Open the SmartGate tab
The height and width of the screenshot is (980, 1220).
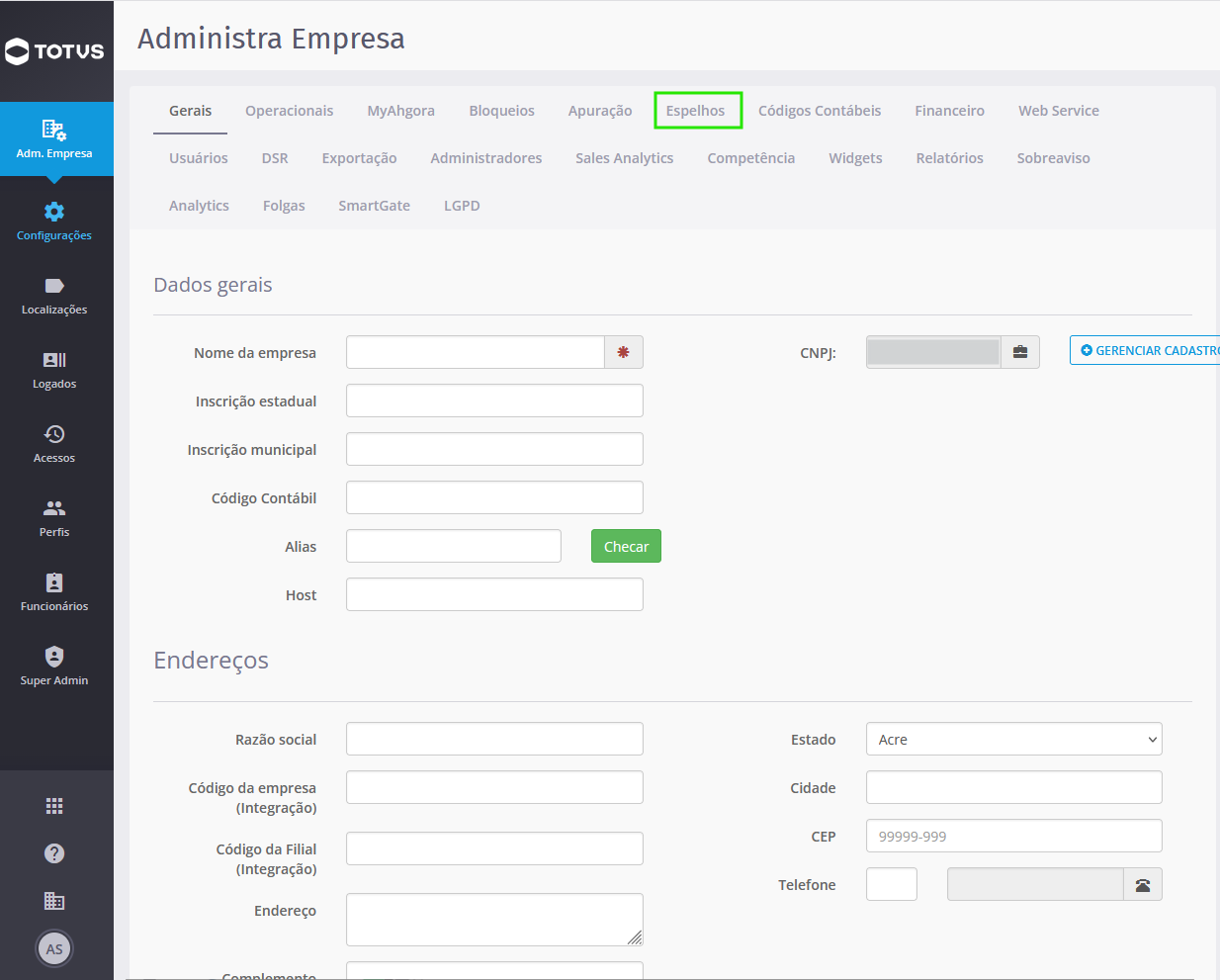click(x=374, y=206)
